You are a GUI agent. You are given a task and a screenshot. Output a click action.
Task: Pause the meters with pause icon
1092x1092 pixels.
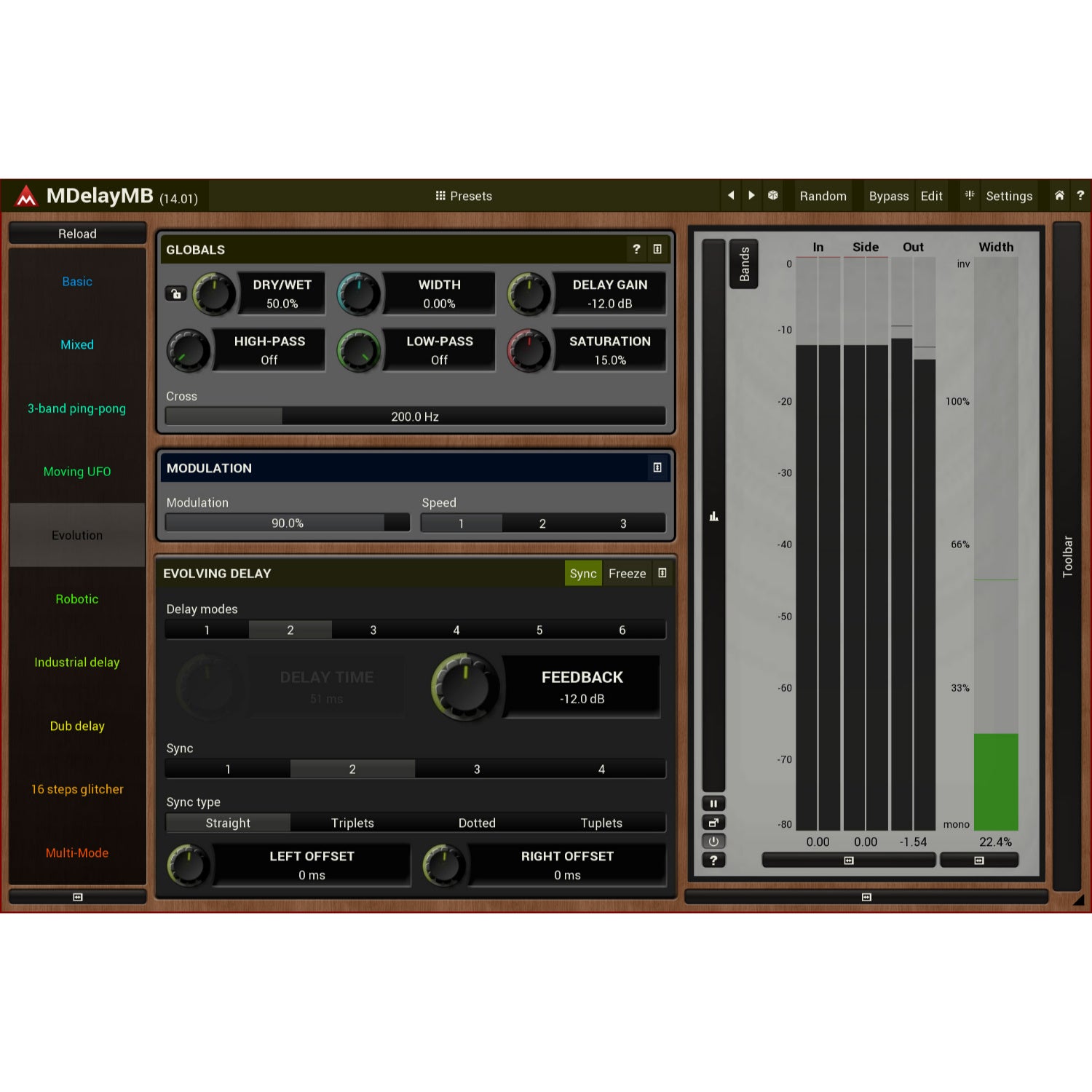pyautogui.click(x=713, y=804)
